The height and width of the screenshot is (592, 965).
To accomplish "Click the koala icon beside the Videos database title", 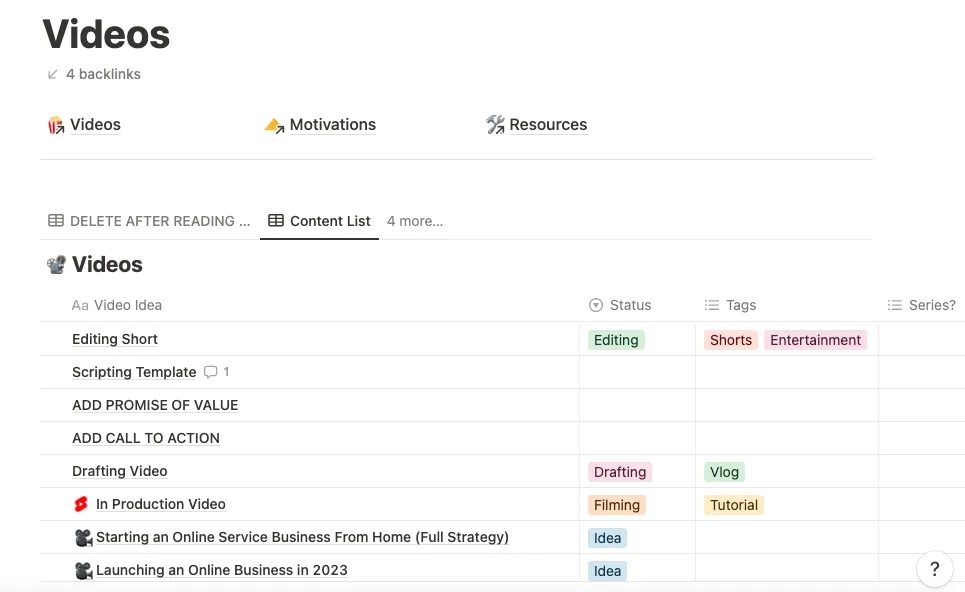I will point(56,264).
